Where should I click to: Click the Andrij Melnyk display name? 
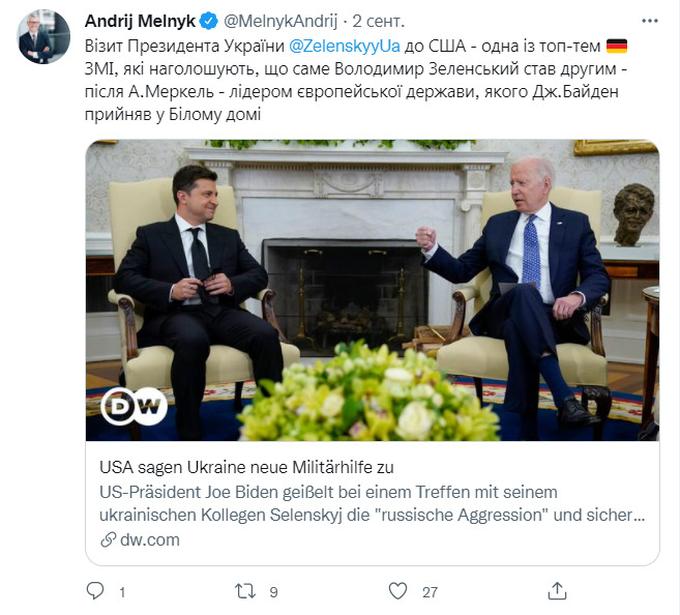click(140, 21)
